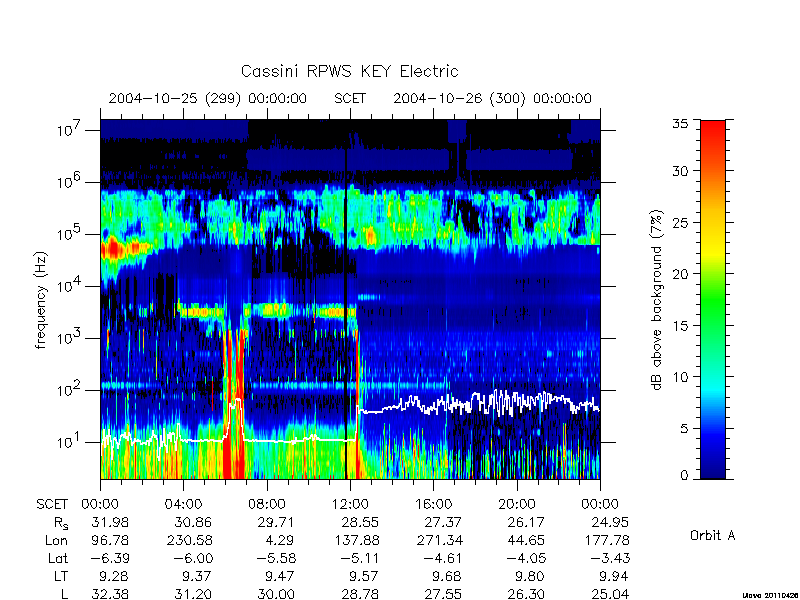This screenshot has height=600, width=800.
Task: Select end date text '2004-10-26 (300) 00:00:00'
Action: tap(492, 98)
